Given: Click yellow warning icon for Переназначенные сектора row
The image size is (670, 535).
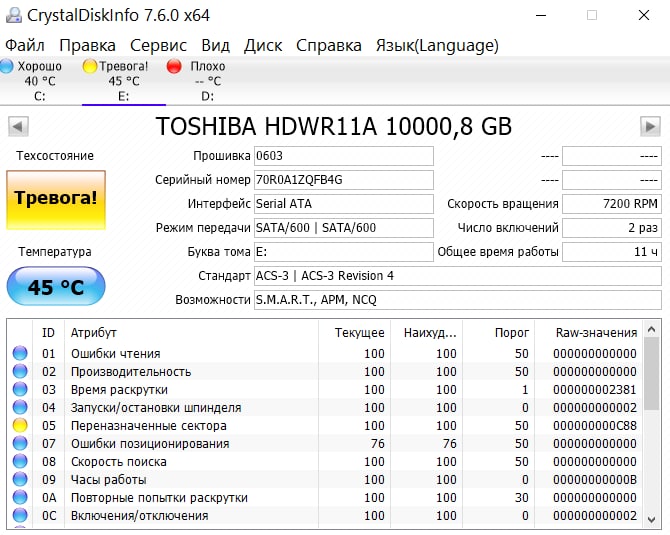Looking at the screenshot, I should point(20,425).
